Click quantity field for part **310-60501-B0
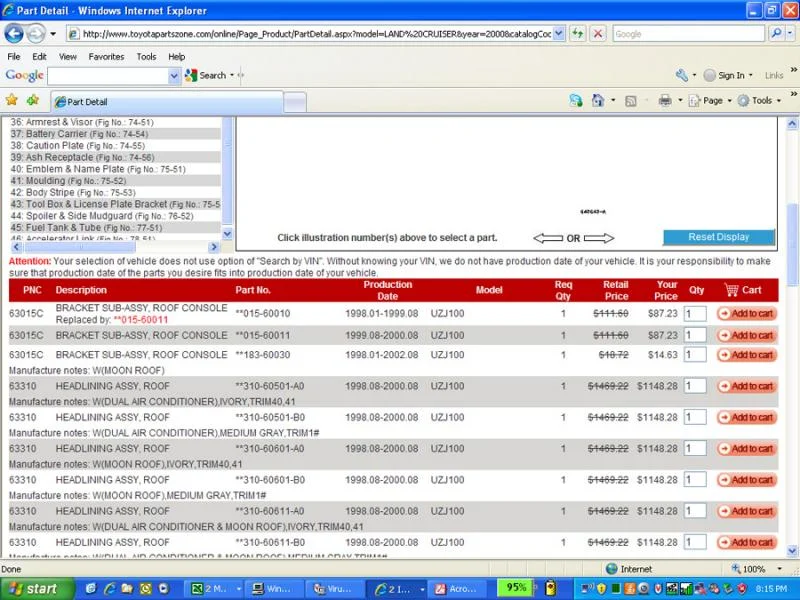The image size is (800, 600). click(x=695, y=417)
